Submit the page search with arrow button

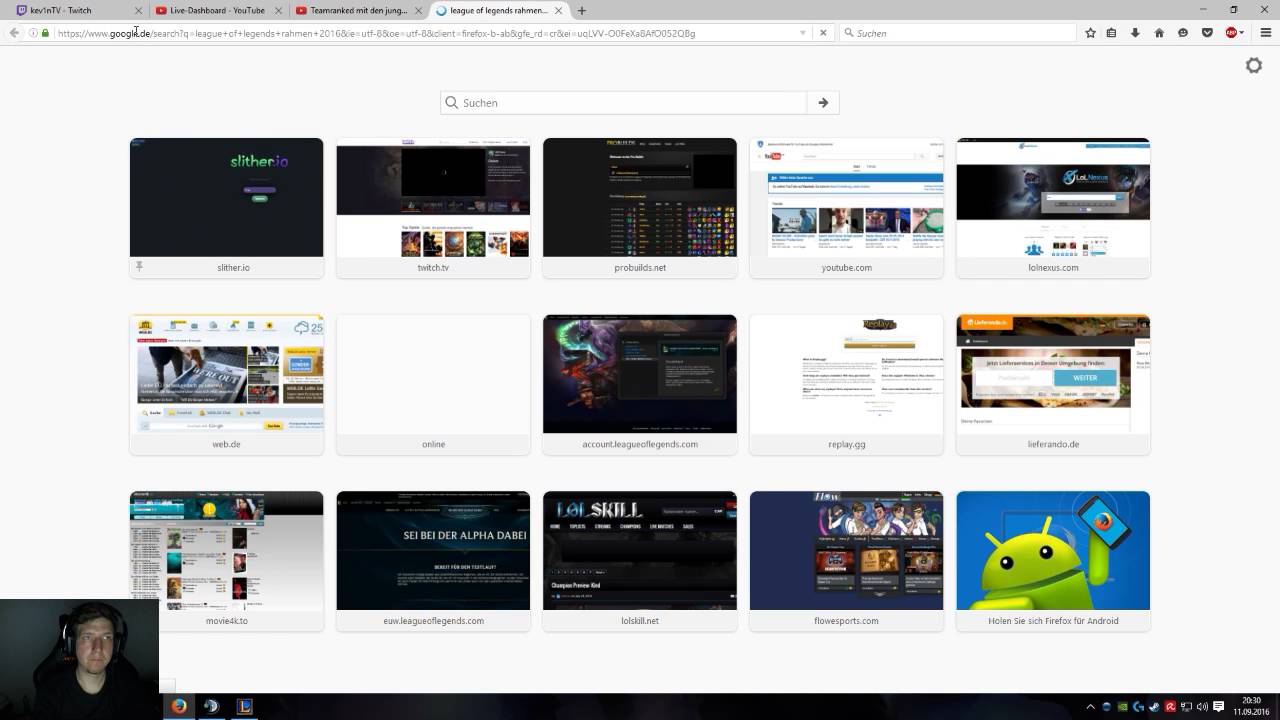point(823,102)
